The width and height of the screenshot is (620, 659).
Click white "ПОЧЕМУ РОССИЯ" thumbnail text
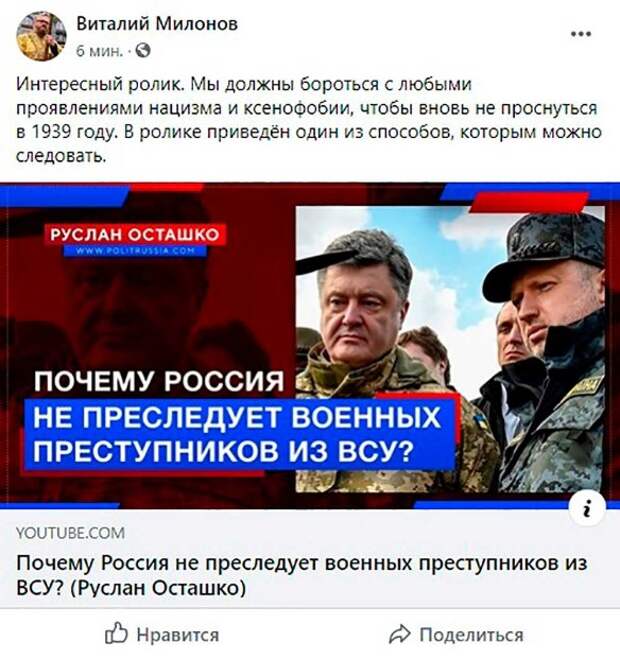159,381
